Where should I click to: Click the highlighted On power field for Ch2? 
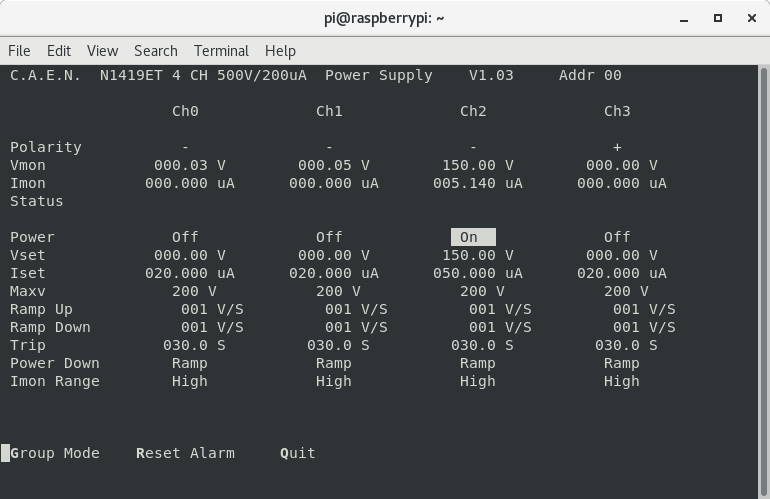(x=472, y=237)
